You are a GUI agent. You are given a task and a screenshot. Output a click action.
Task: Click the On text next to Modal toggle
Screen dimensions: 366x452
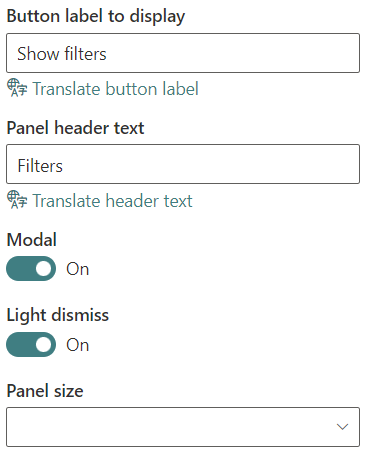pyautogui.click(x=78, y=269)
